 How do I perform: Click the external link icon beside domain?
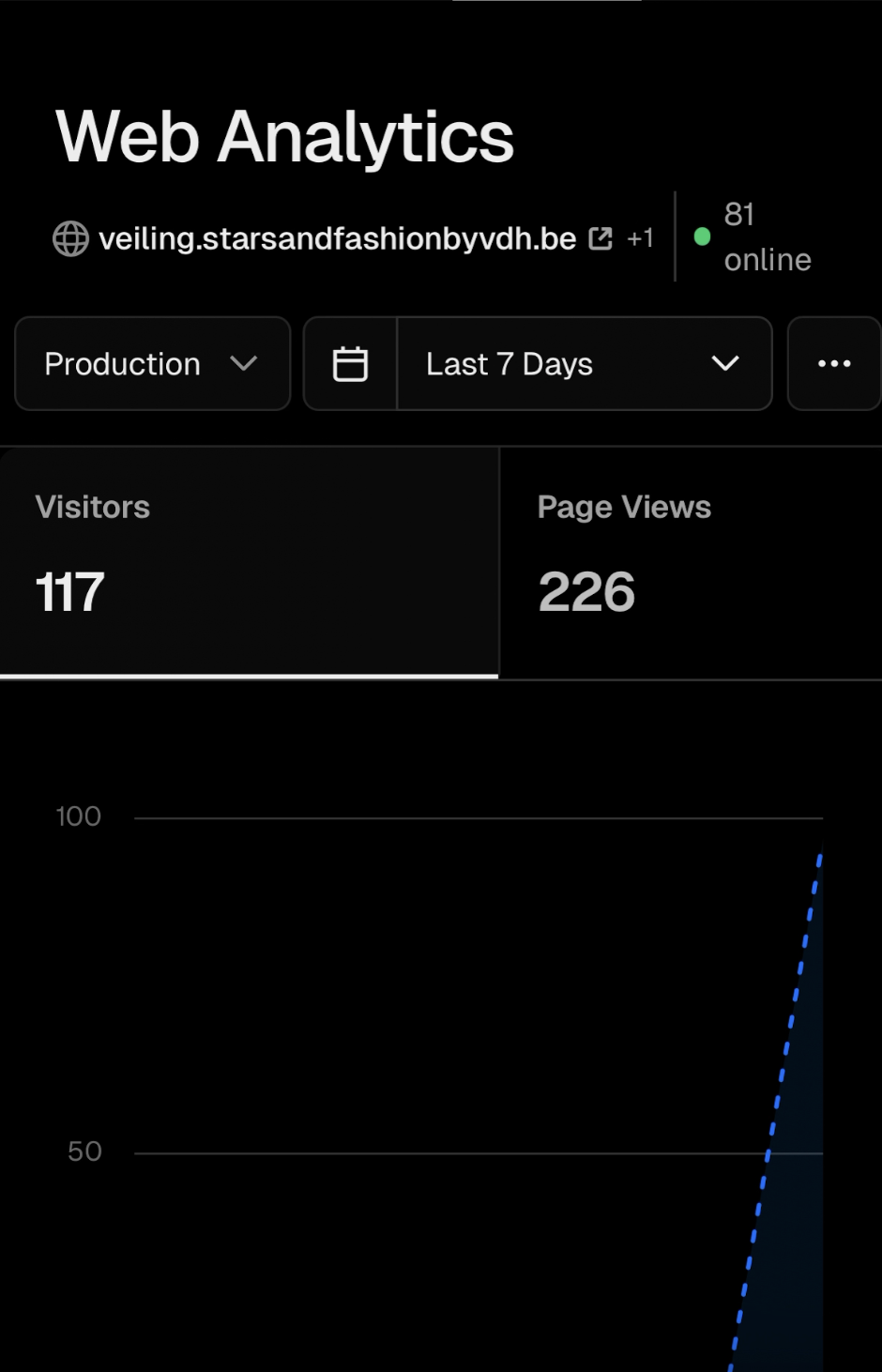(x=601, y=238)
